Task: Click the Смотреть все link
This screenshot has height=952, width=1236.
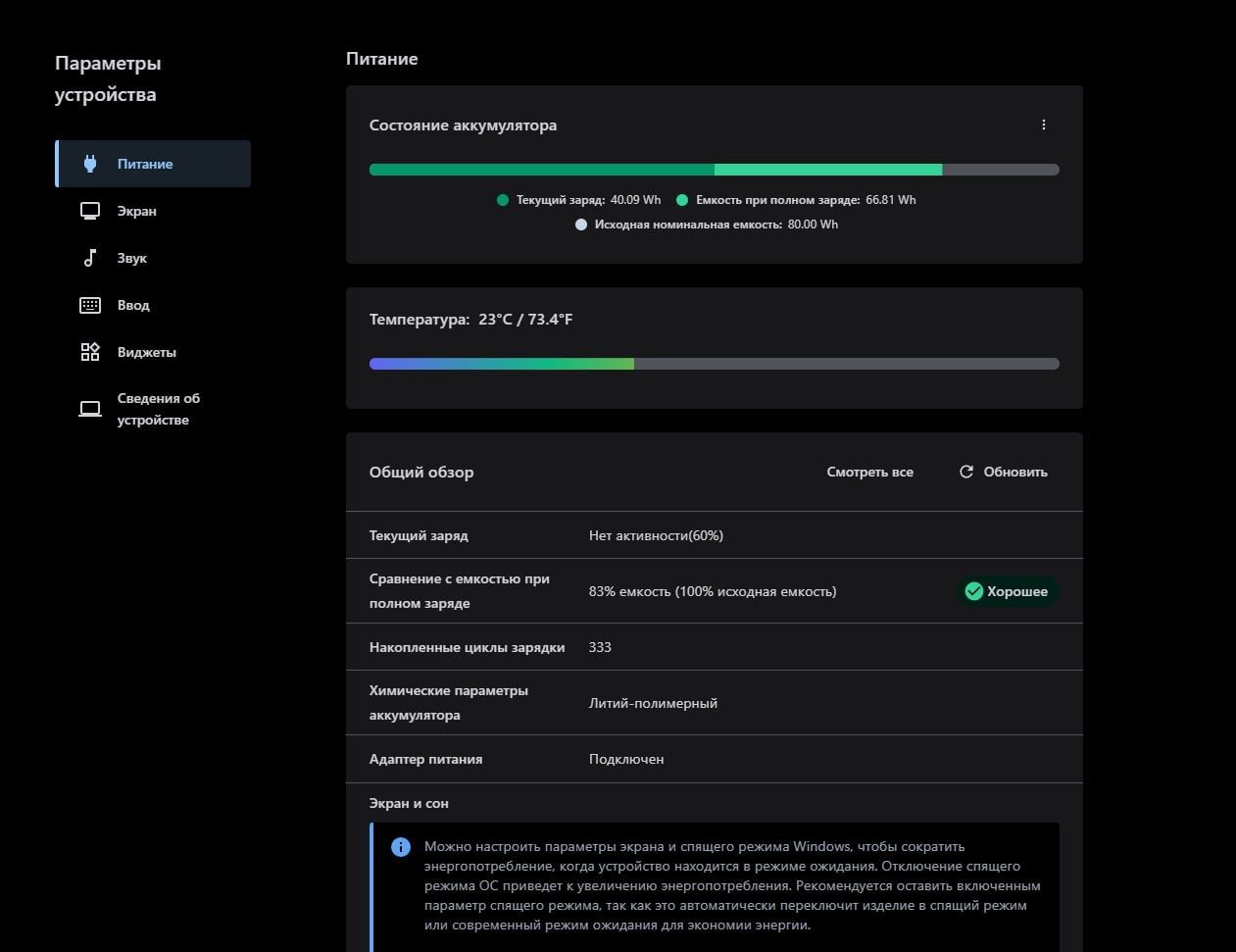Action: coord(869,472)
